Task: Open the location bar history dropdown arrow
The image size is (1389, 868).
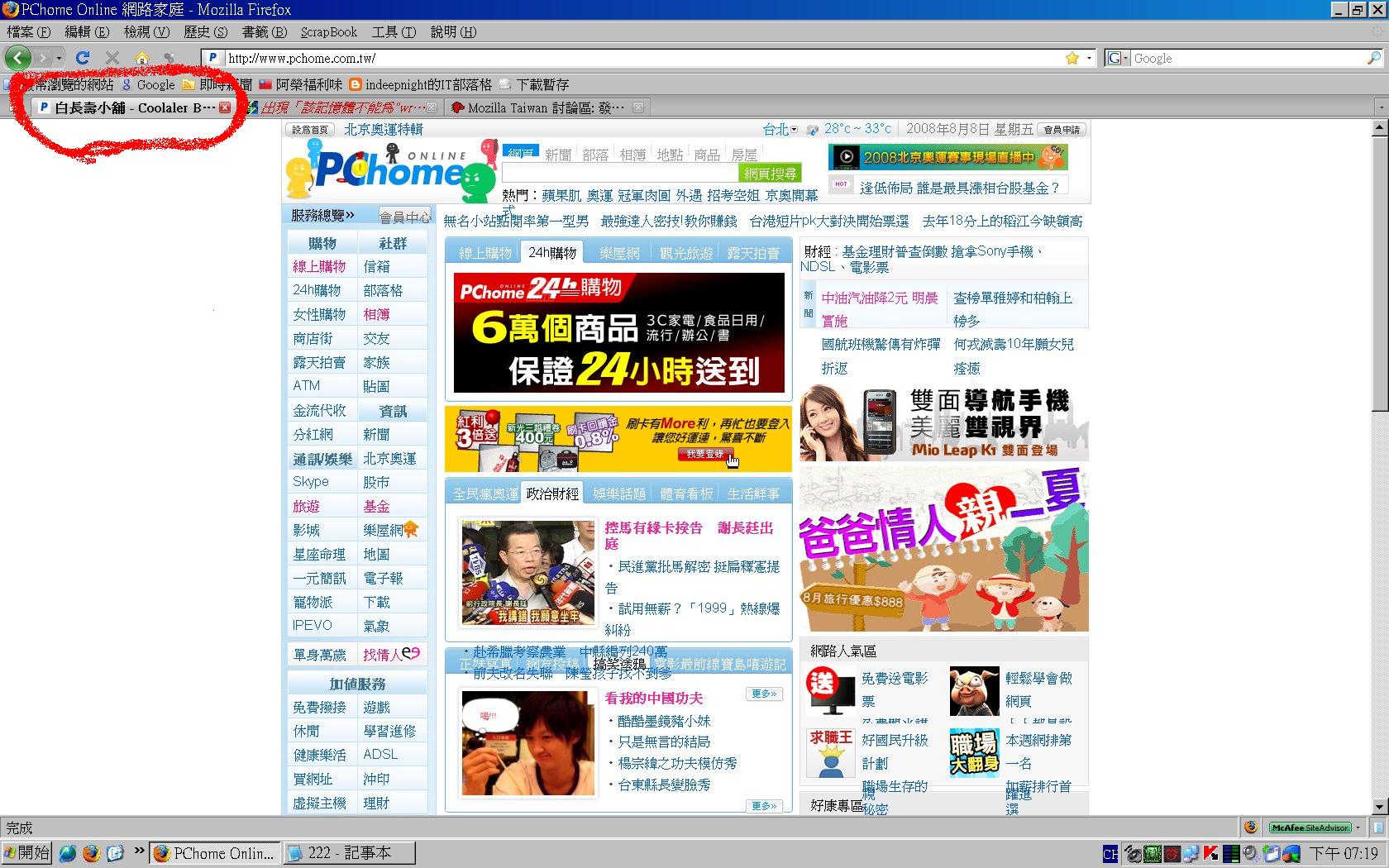Action: pyautogui.click(x=1089, y=58)
